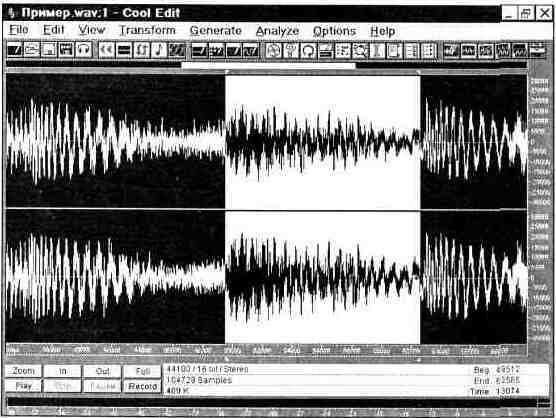Viewport: 556px width, 418px height.
Task: Open the Options menu
Action: point(334,31)
